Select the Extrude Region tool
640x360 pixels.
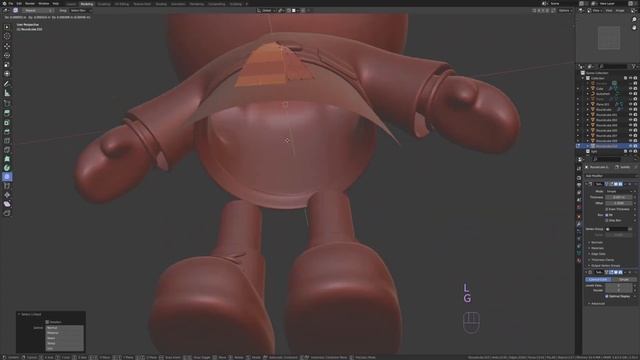click(7, 113)
